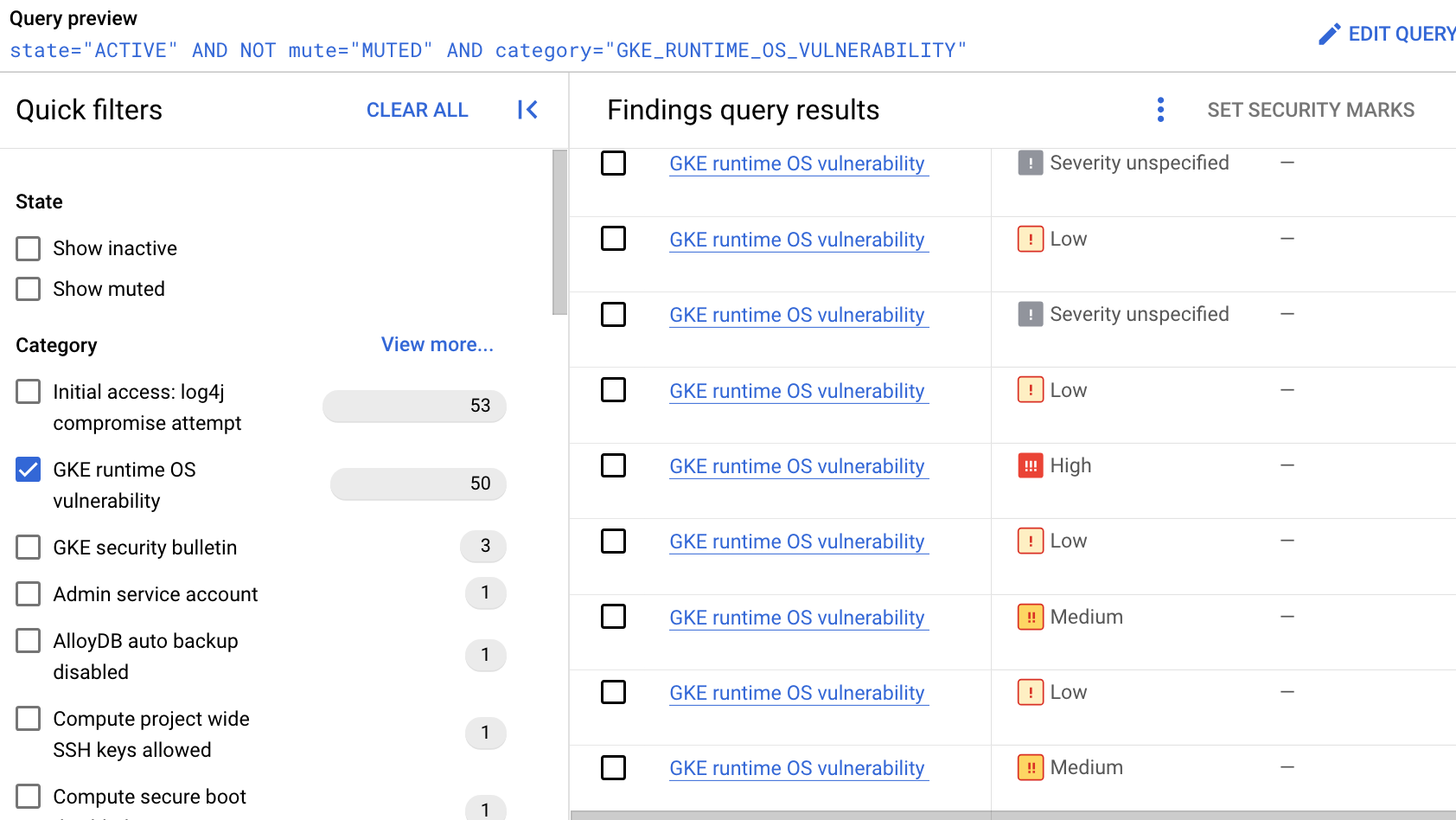Click the pencil icon beside Edit Query
The image size is (1456, 820).
click(1329, 34)
